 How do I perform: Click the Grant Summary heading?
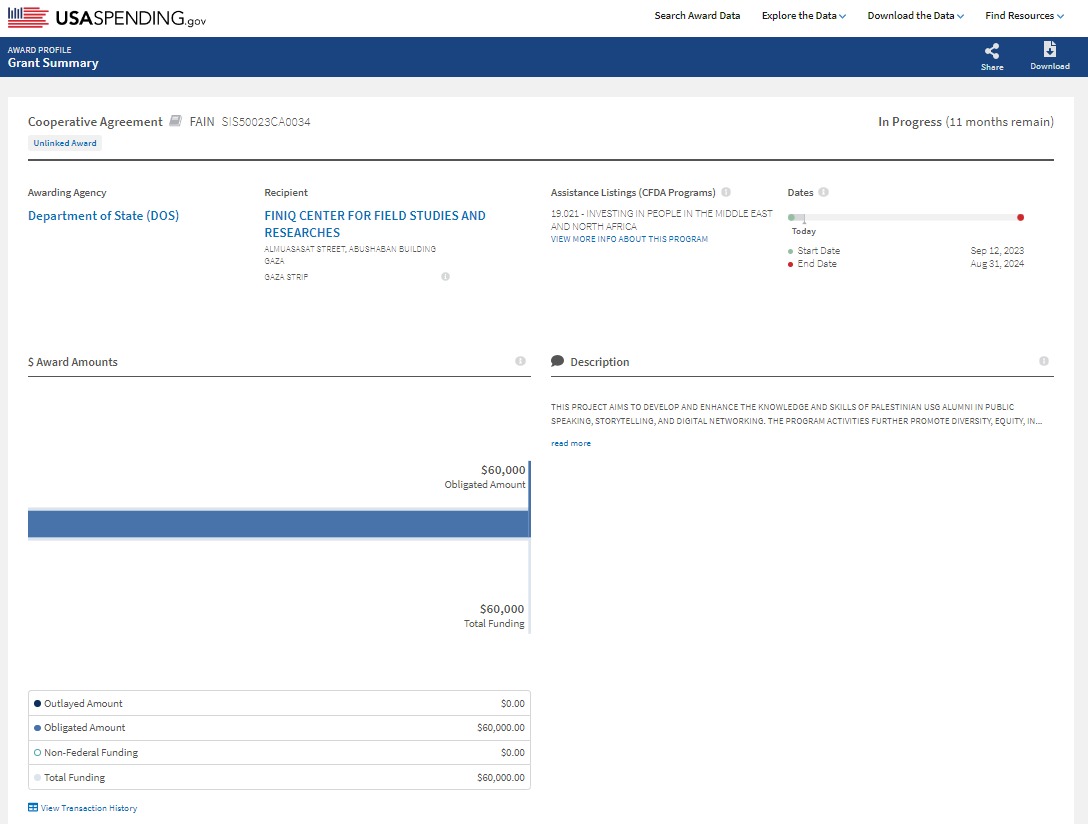[53, 63]
